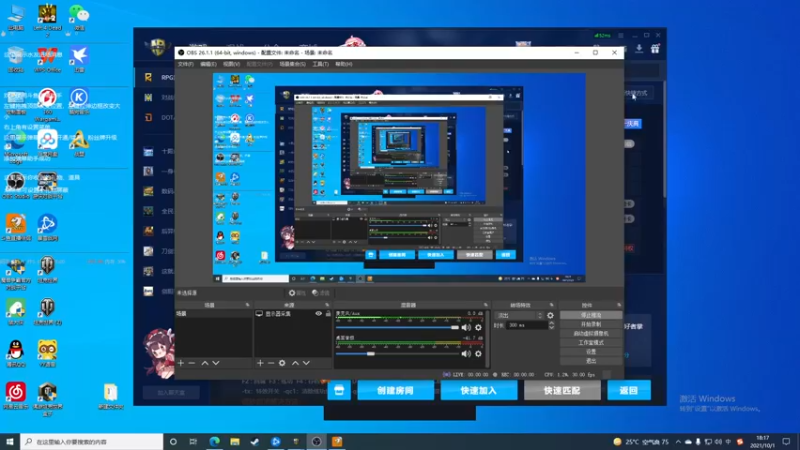Remove the selected scene with the minus icon

[x=192, y=363]
